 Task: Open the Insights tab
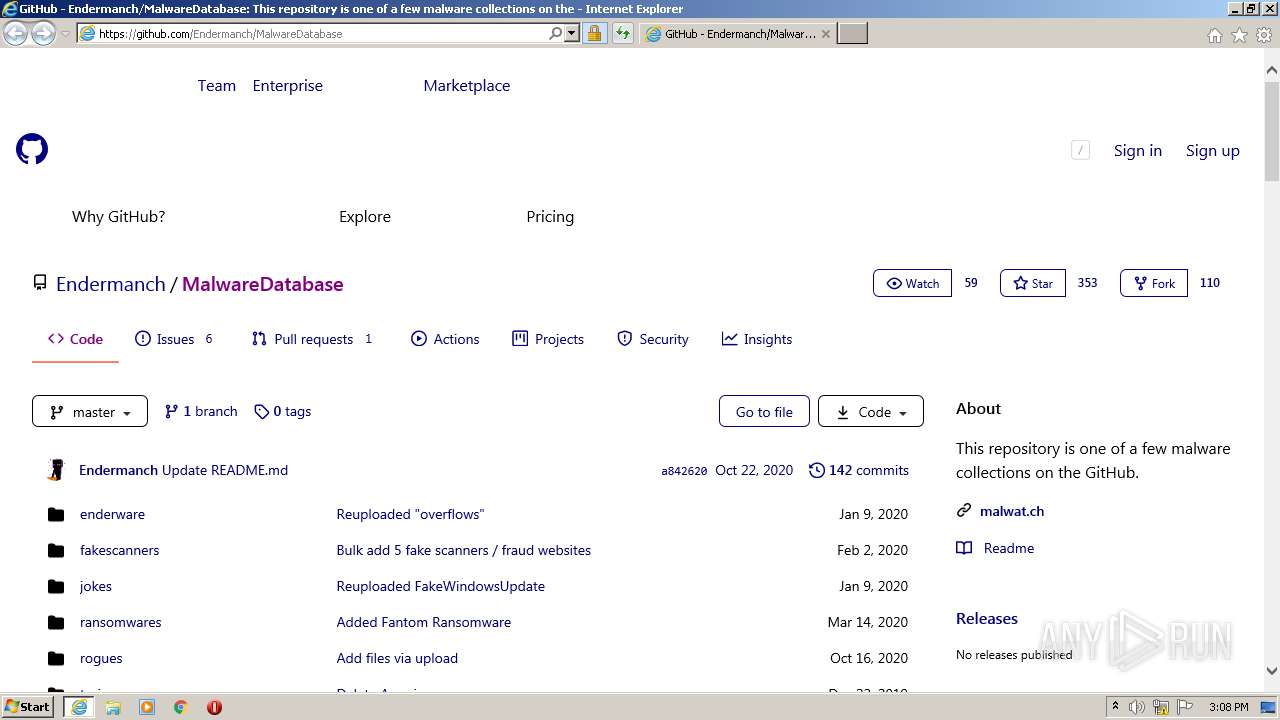[x=757, y=339]
